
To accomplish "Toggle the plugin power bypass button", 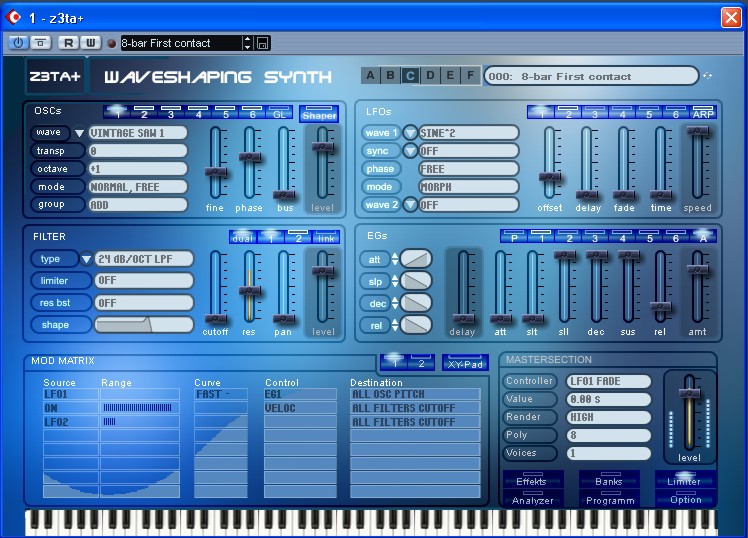I will 18,43.
